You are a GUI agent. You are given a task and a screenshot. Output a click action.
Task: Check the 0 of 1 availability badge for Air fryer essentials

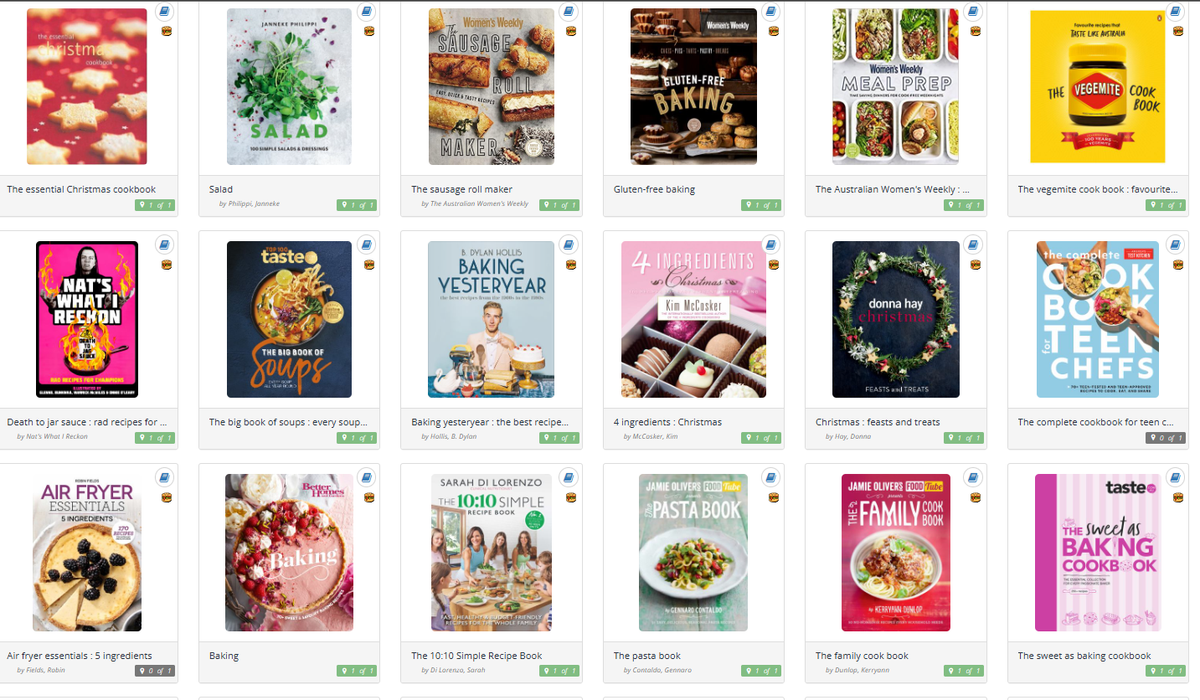(x=155, y=671)
